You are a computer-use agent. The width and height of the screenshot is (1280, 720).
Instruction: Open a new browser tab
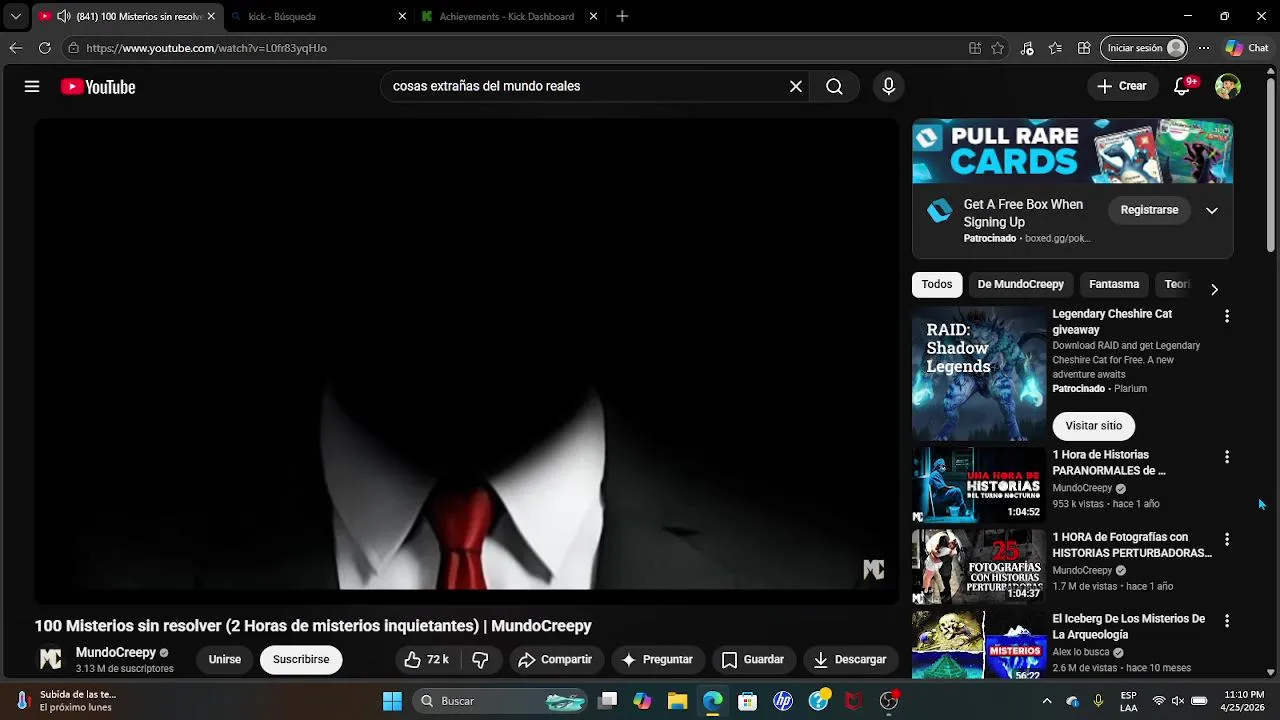coord(622,17)
